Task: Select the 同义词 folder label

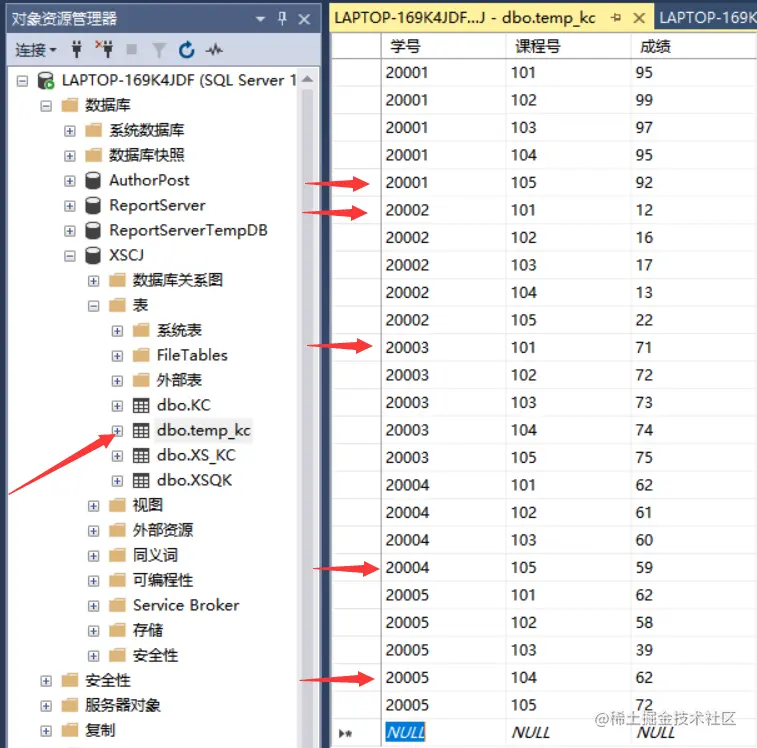Action: [155, 555]
